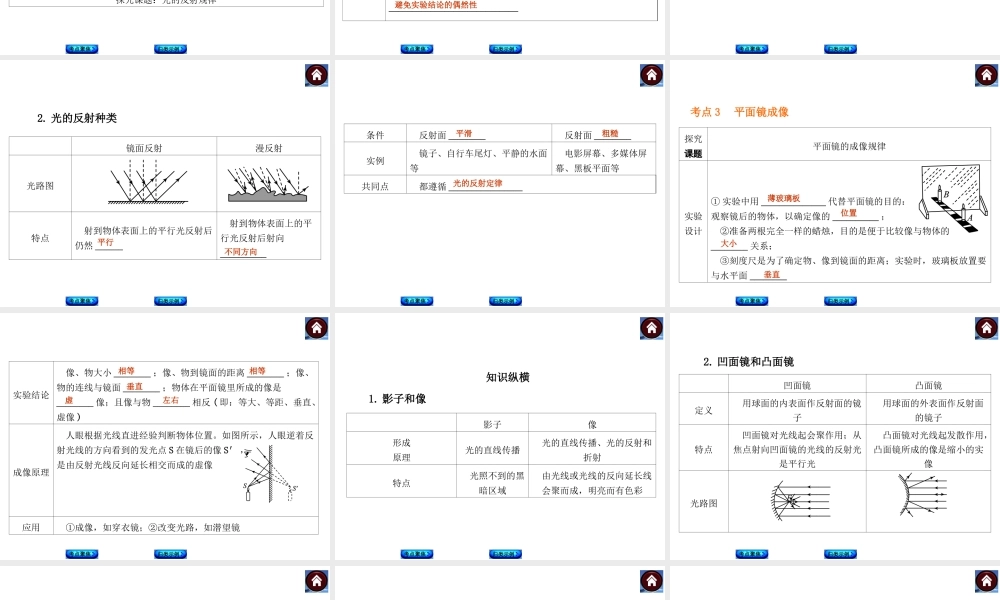This screenshot has height=600, width=1000.
Task: Click left blue button on 成像原理 slide
Action: [82, 554]
